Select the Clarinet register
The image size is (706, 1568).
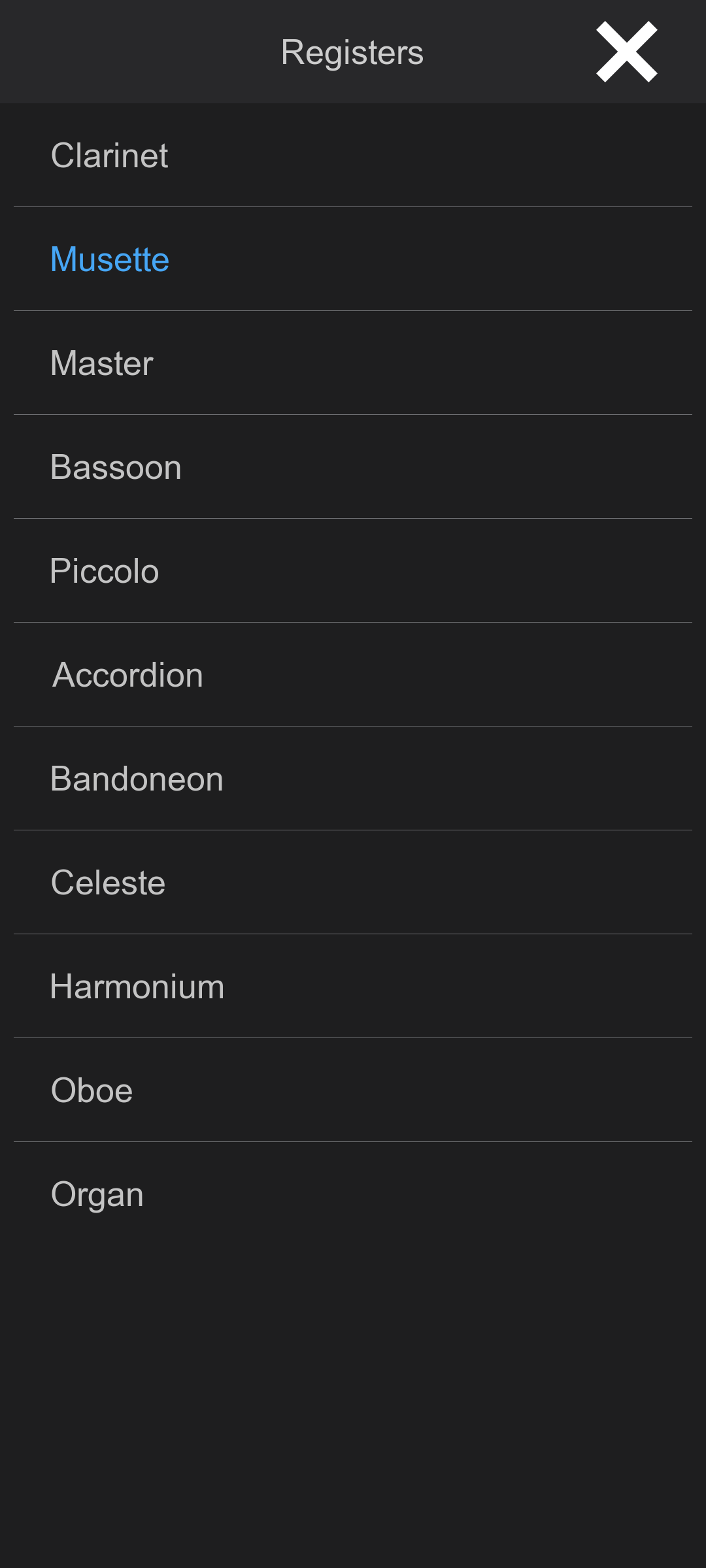click(x=110, y=155)
